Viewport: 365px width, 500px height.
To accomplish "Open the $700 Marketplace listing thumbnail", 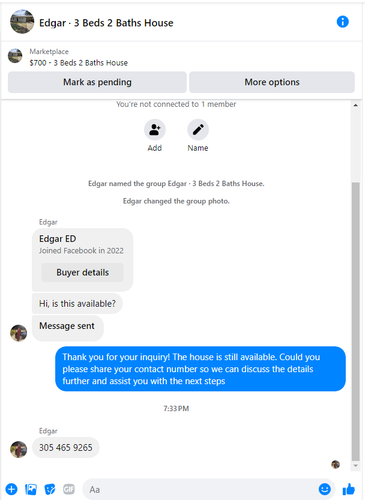I will coord(15,56).
